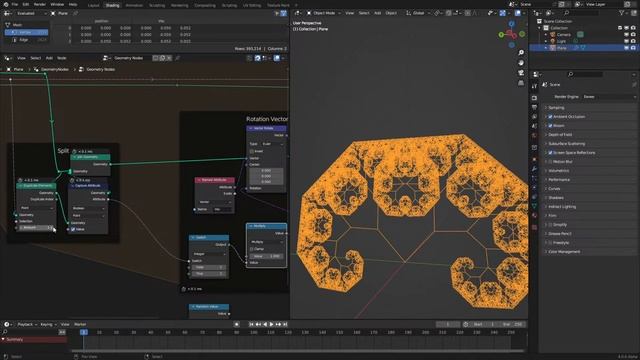Jump to timeline end frame button
Screen dimensions: 640x360
click(x=285, y=324)
